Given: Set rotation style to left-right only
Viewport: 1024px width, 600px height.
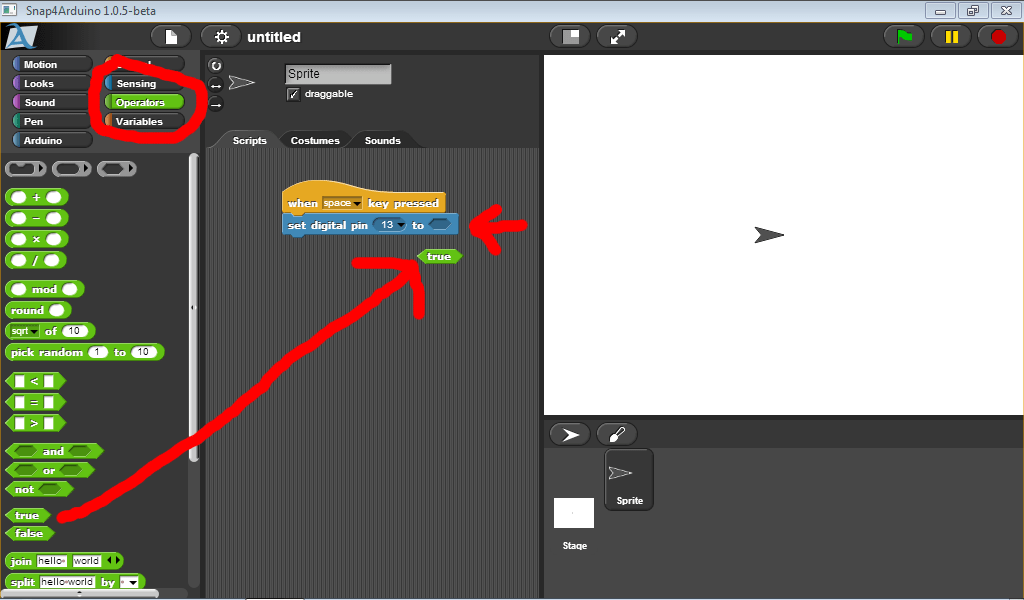Looking at the screenshot, I should tap(216, 85).
